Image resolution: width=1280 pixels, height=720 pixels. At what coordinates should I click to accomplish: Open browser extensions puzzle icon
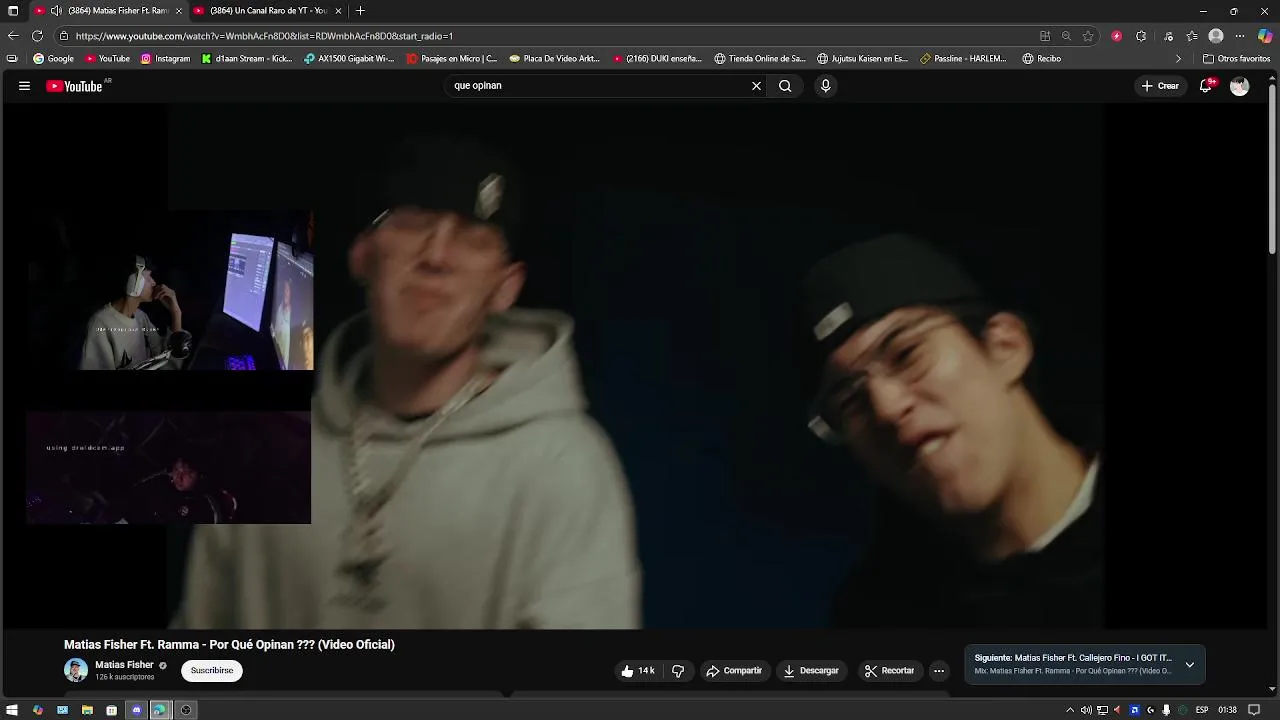tap(1141, 36)
